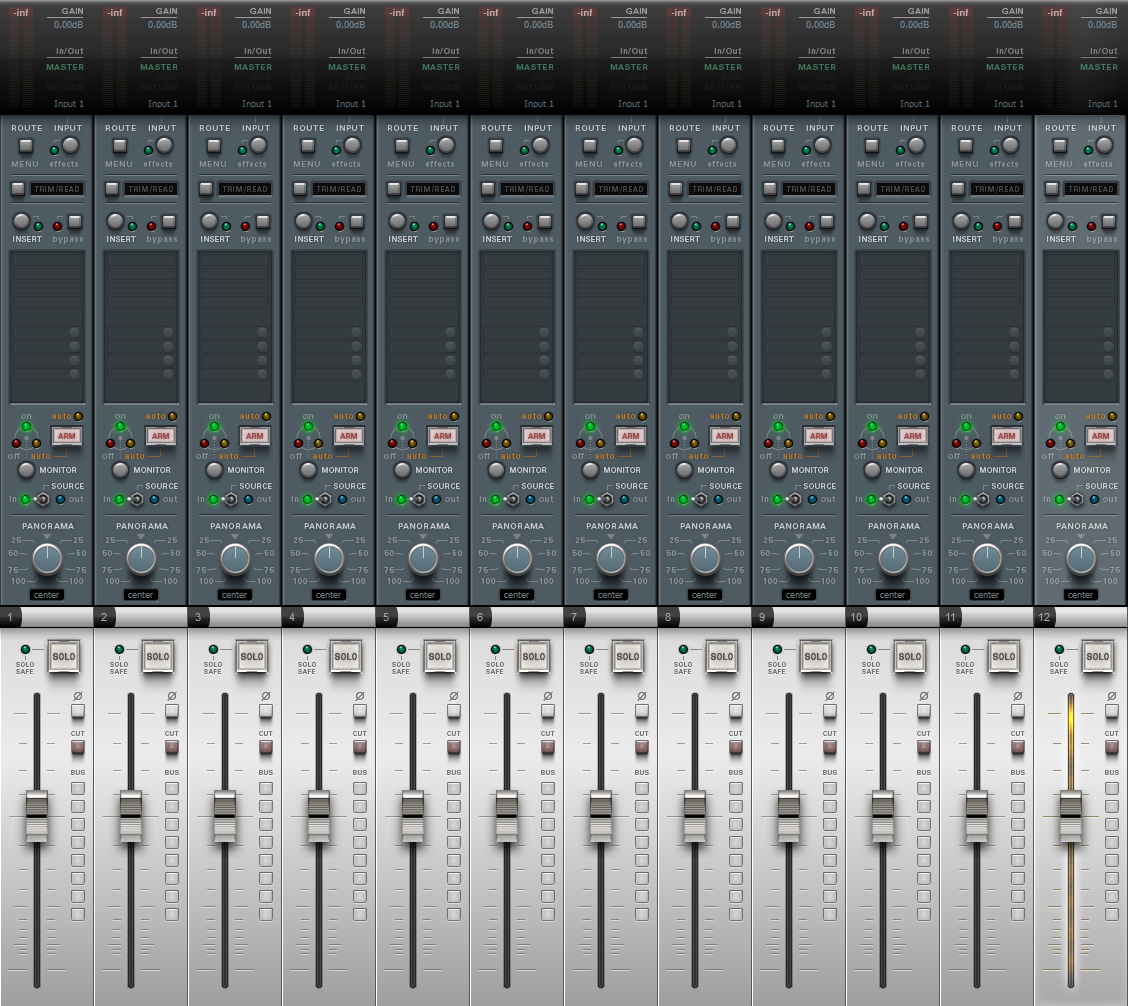Click the highlighted fader on channel 12
Image resolution: width=1128 pixels, height=1006 pixels.
[x=1070, y=816]
